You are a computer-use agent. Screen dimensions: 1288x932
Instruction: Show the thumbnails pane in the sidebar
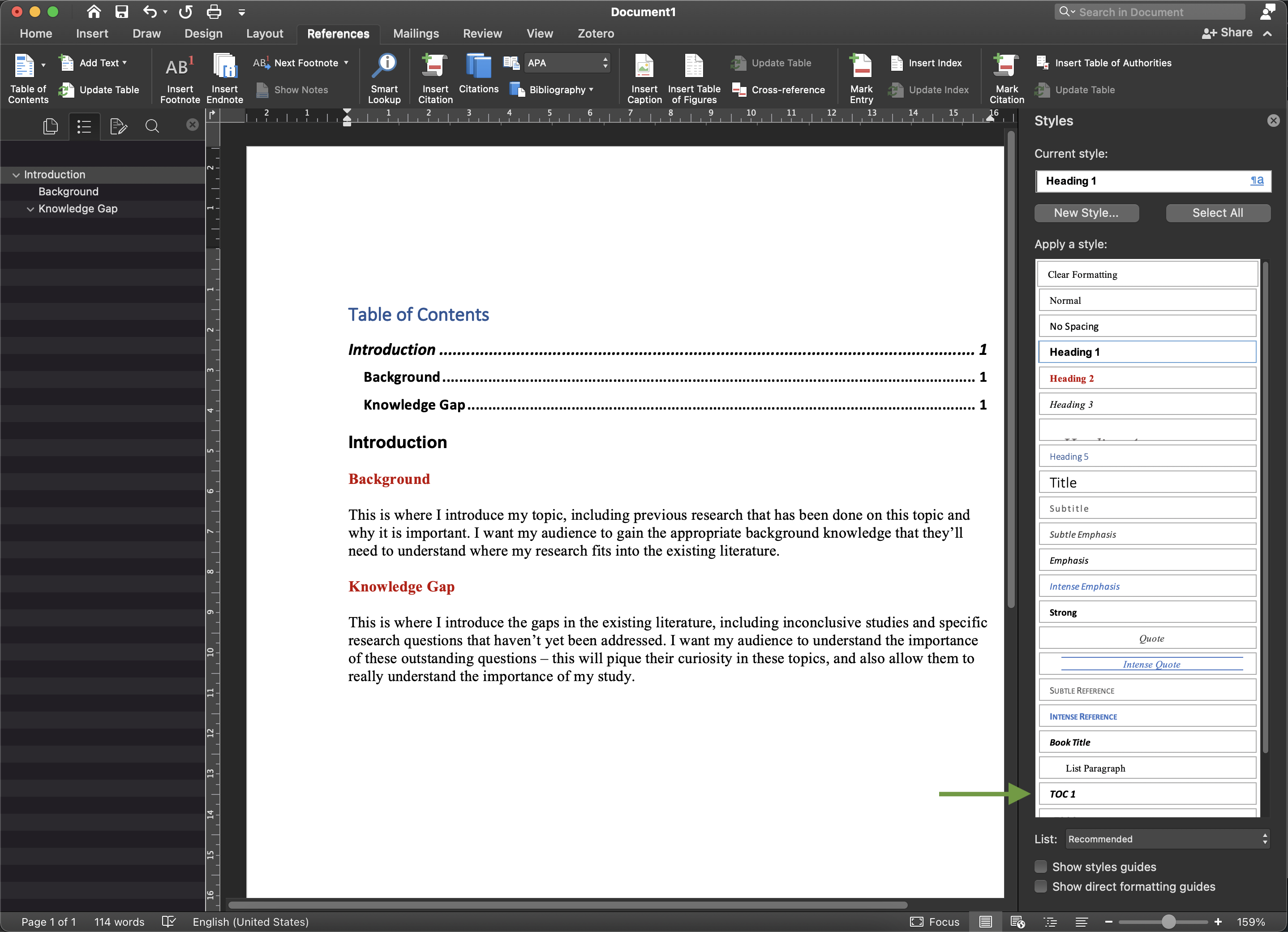pos(51,125)
